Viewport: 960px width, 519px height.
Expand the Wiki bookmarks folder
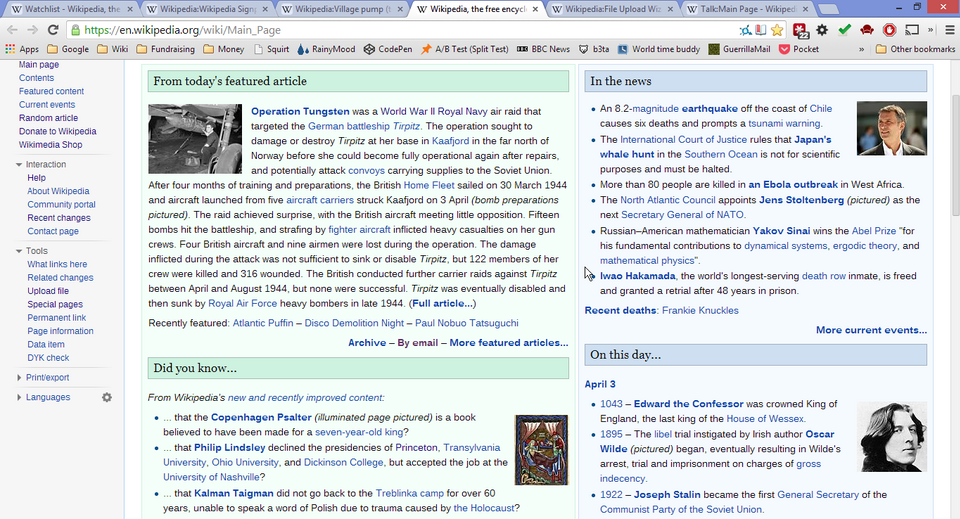(x=113, y=49)
